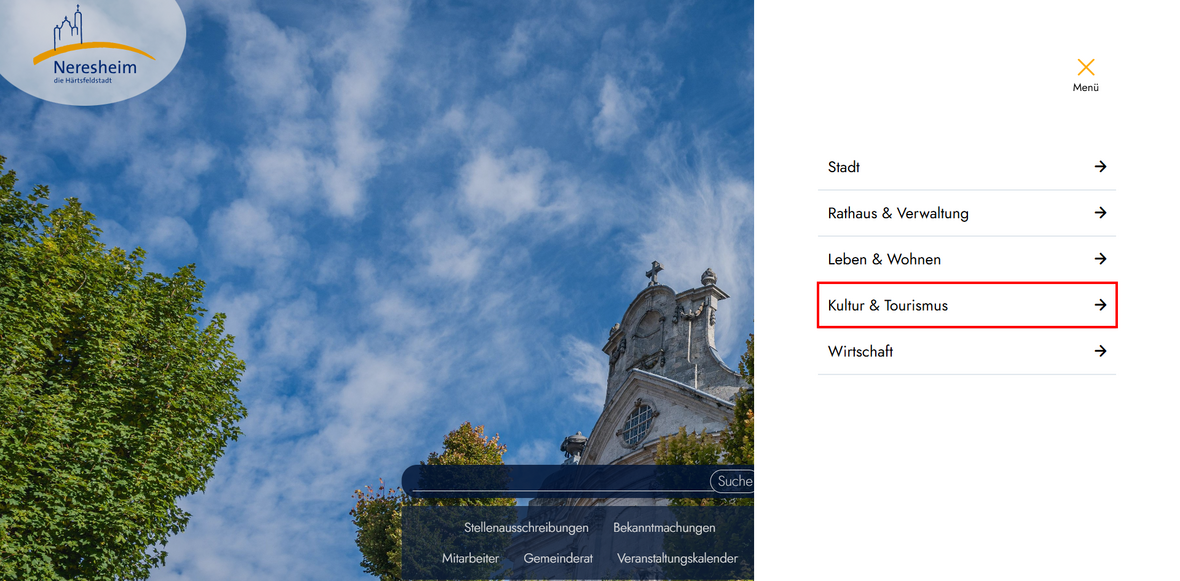Open the Stellenausschreibungen quick link
Image resolution: width=1180 pixels, height=581 pixels.
(526, 527)
